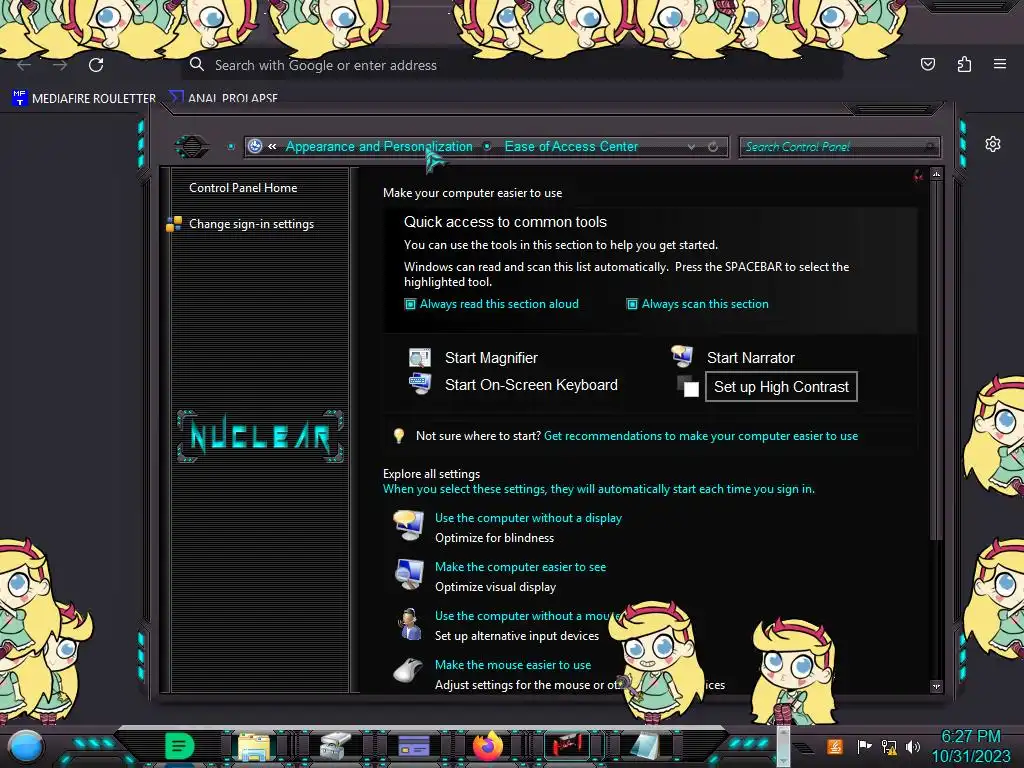The height and width of the screenshot is (768, 1024).
Task: Open 'Use the computer without a display' link
Action: pyautogui.click(x=528, y=518)
